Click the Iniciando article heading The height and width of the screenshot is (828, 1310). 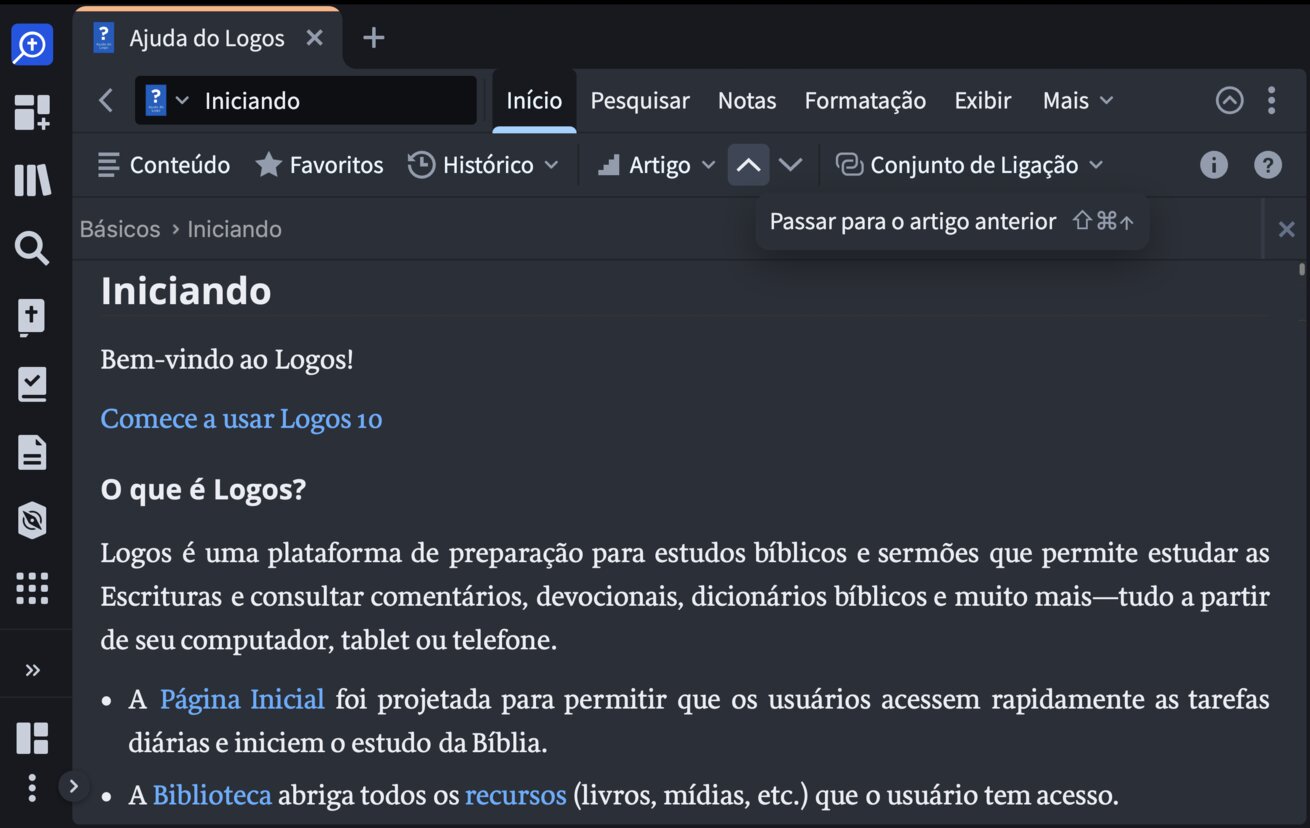186,290
